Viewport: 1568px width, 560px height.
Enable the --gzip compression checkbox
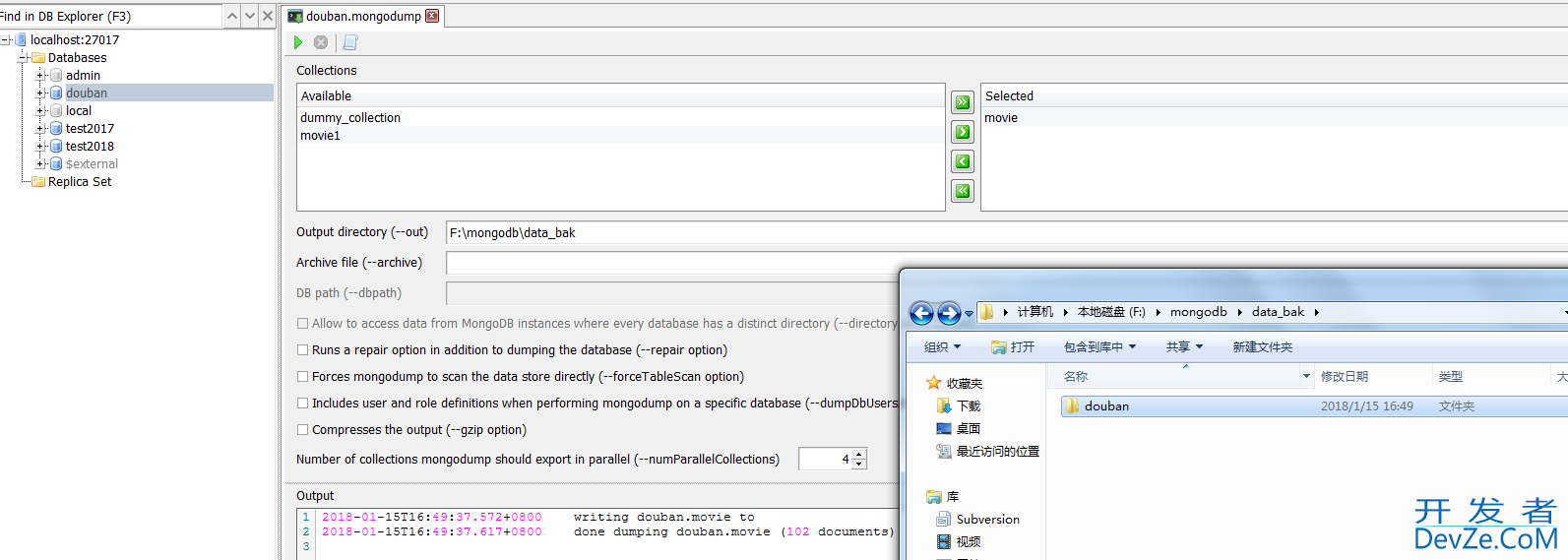point(302,429)
